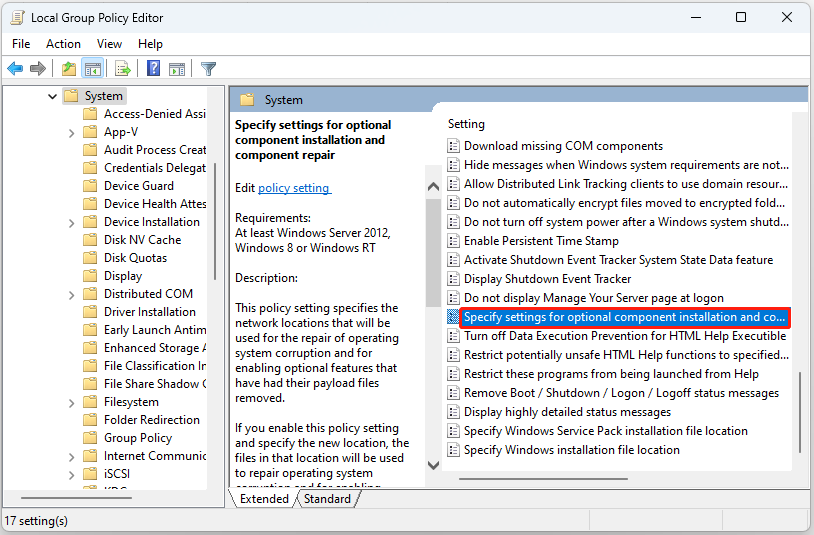The width and height of the screenshot is (814, 535).
Task: Expand the Distributed COM tree node
Action: coord(72,295)
